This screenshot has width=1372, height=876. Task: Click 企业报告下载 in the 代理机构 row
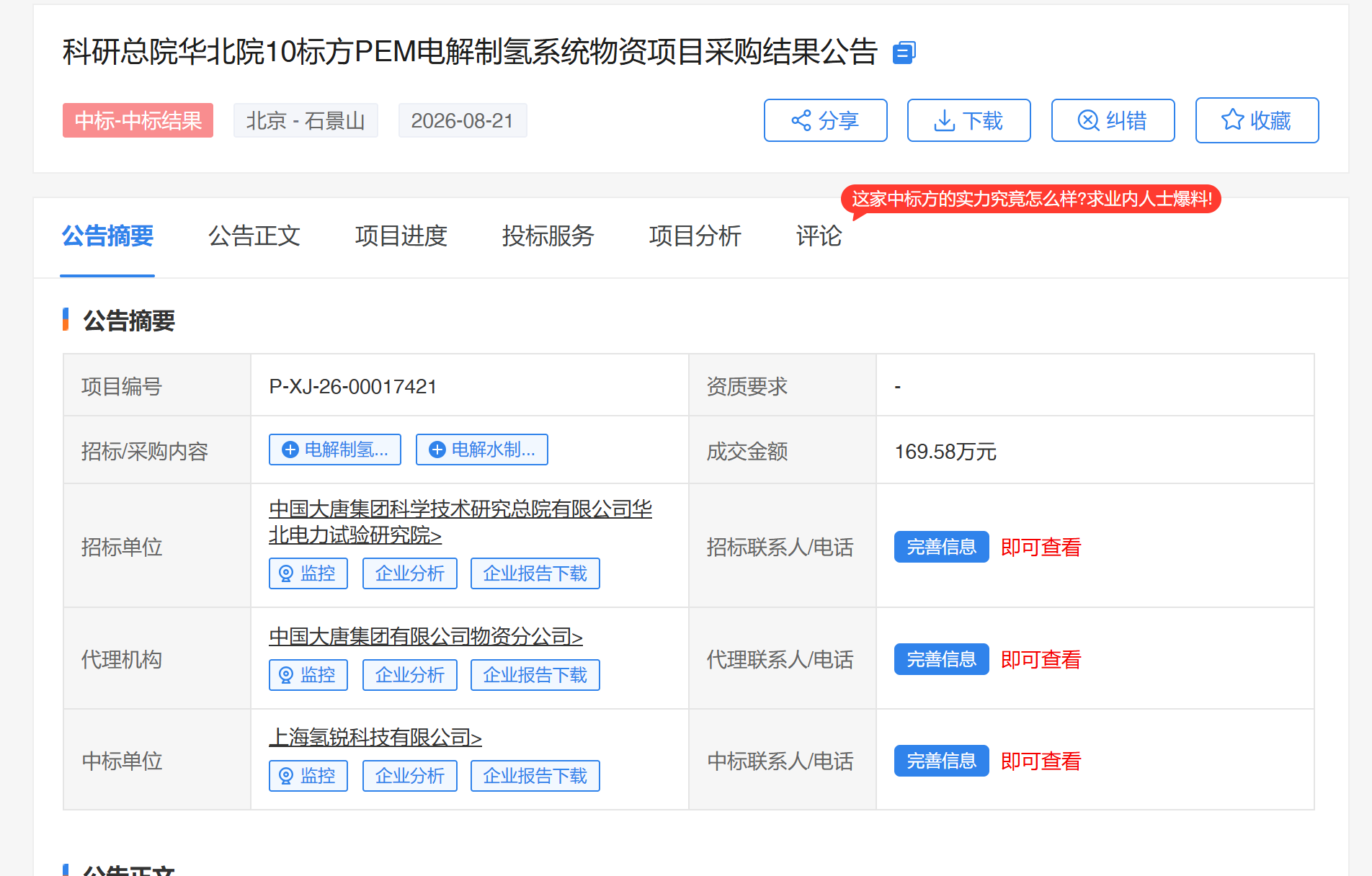click(535, 675)
